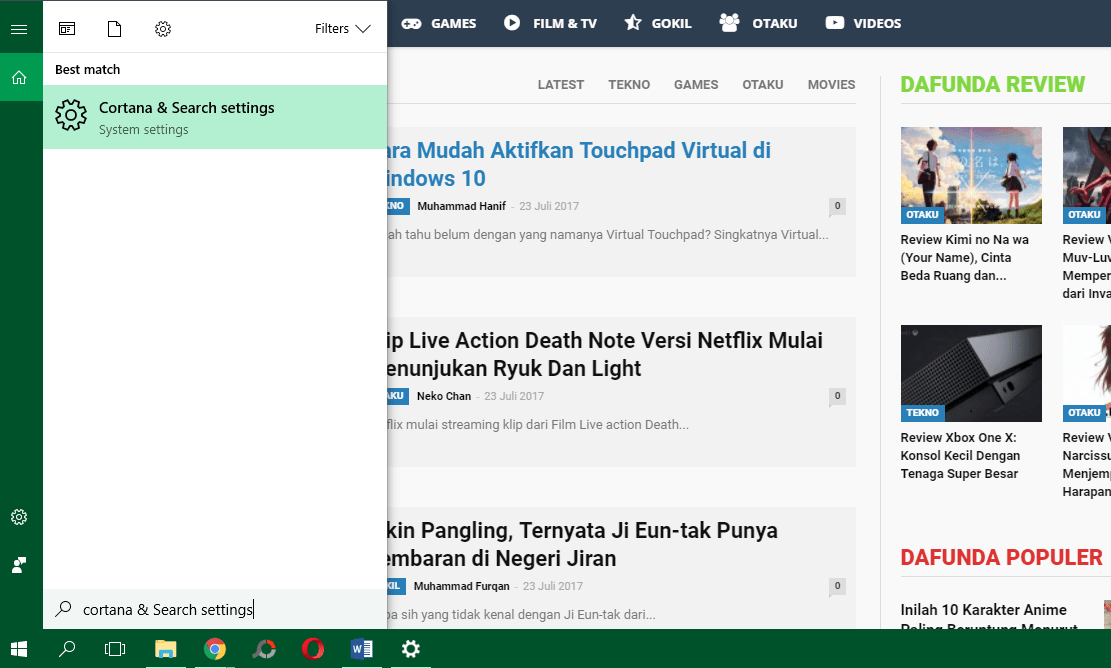Open the hamburger menu in the search panel
The height and width of the screenshot is (668, 1111).
(x=19, y=29)
